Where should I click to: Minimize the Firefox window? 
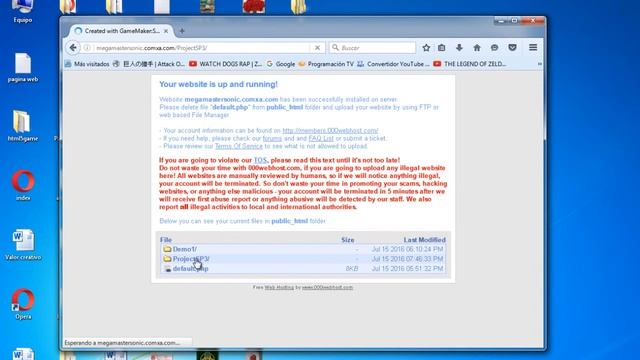click(501, 20)
